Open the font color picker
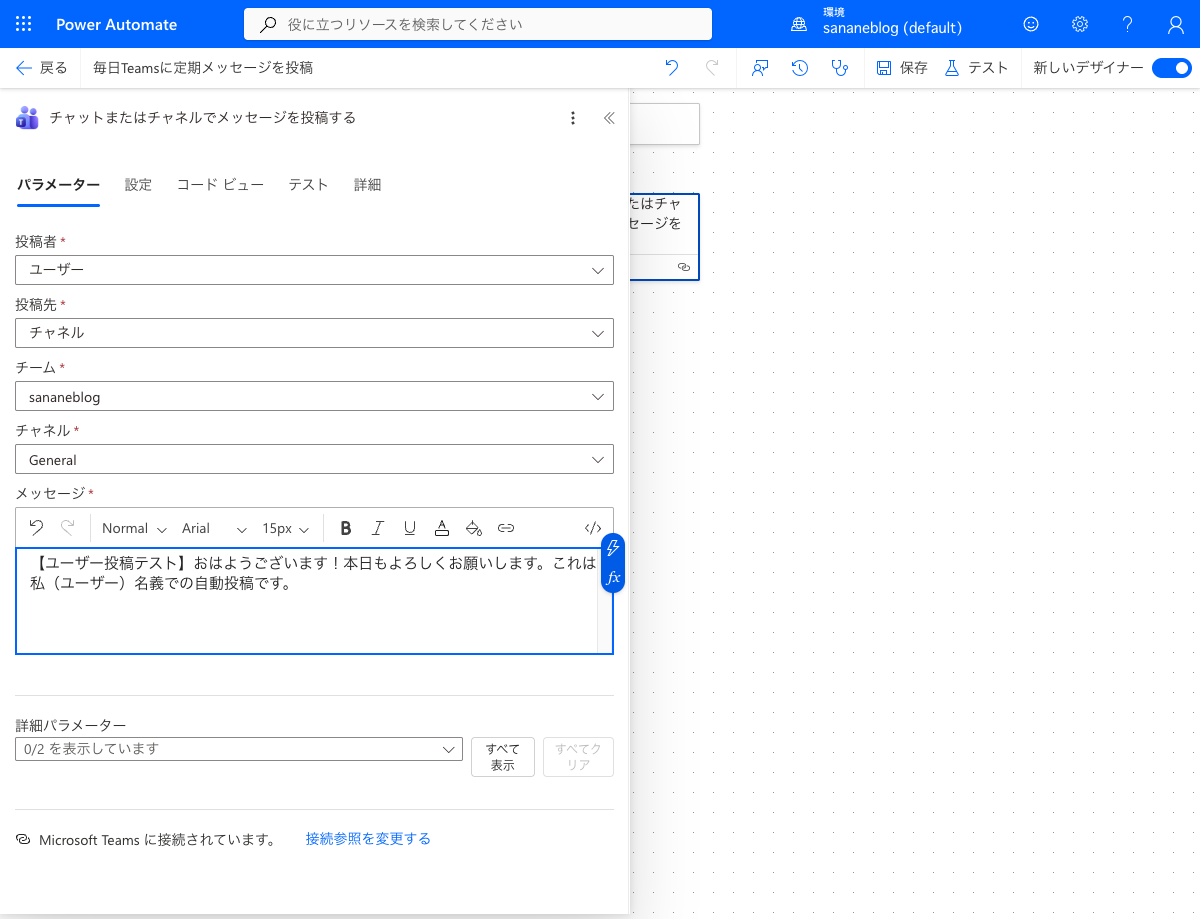The image size is (1200, 919). point(442,528)
